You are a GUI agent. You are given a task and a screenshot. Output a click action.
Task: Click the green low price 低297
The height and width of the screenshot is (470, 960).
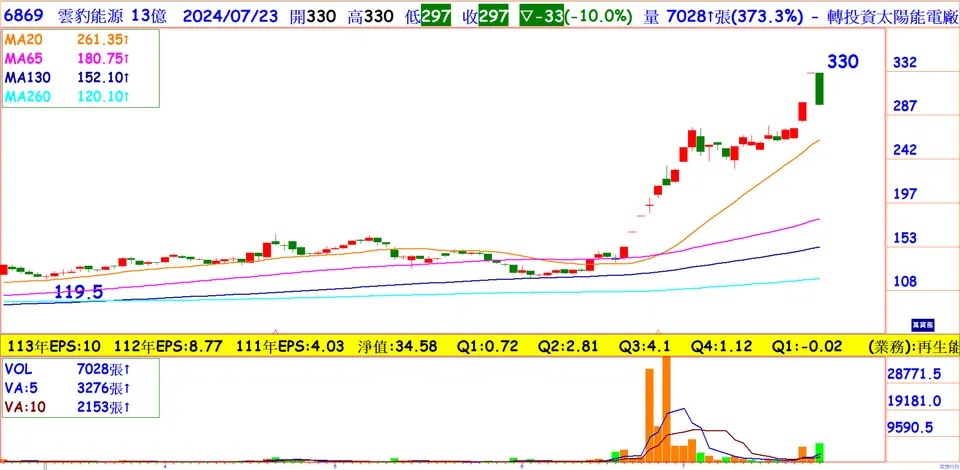tap(427, 15)
